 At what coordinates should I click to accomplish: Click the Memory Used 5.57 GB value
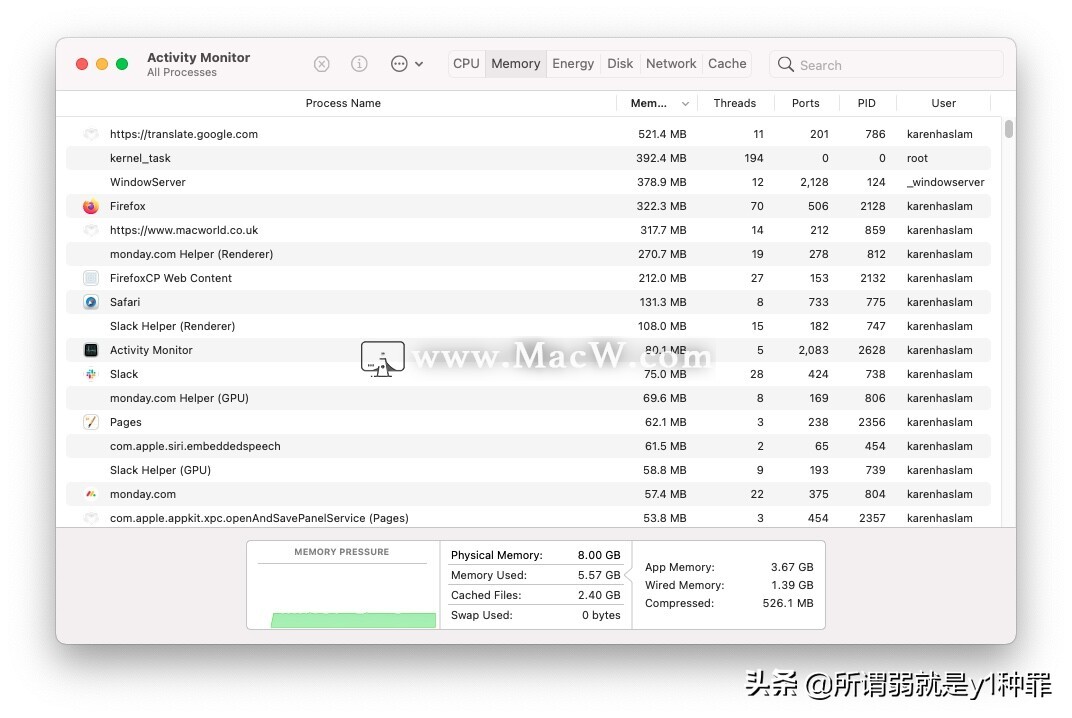click(x=599, y=575)
